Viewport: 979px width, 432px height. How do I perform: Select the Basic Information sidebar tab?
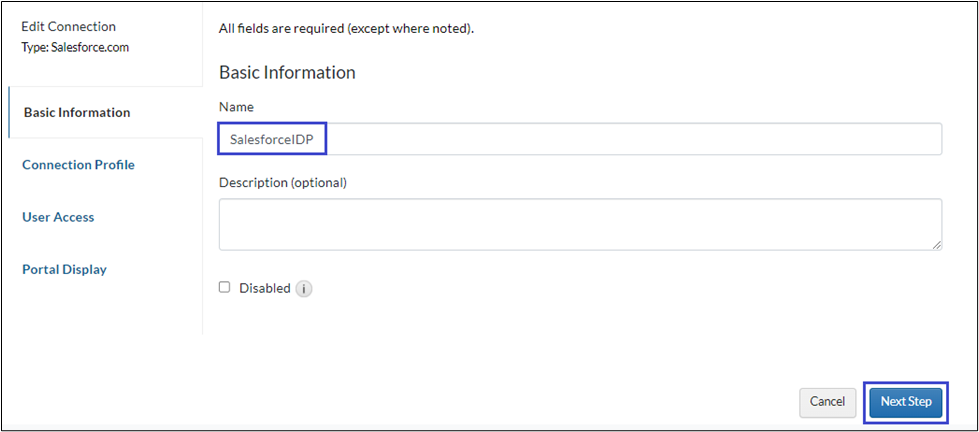77,112
